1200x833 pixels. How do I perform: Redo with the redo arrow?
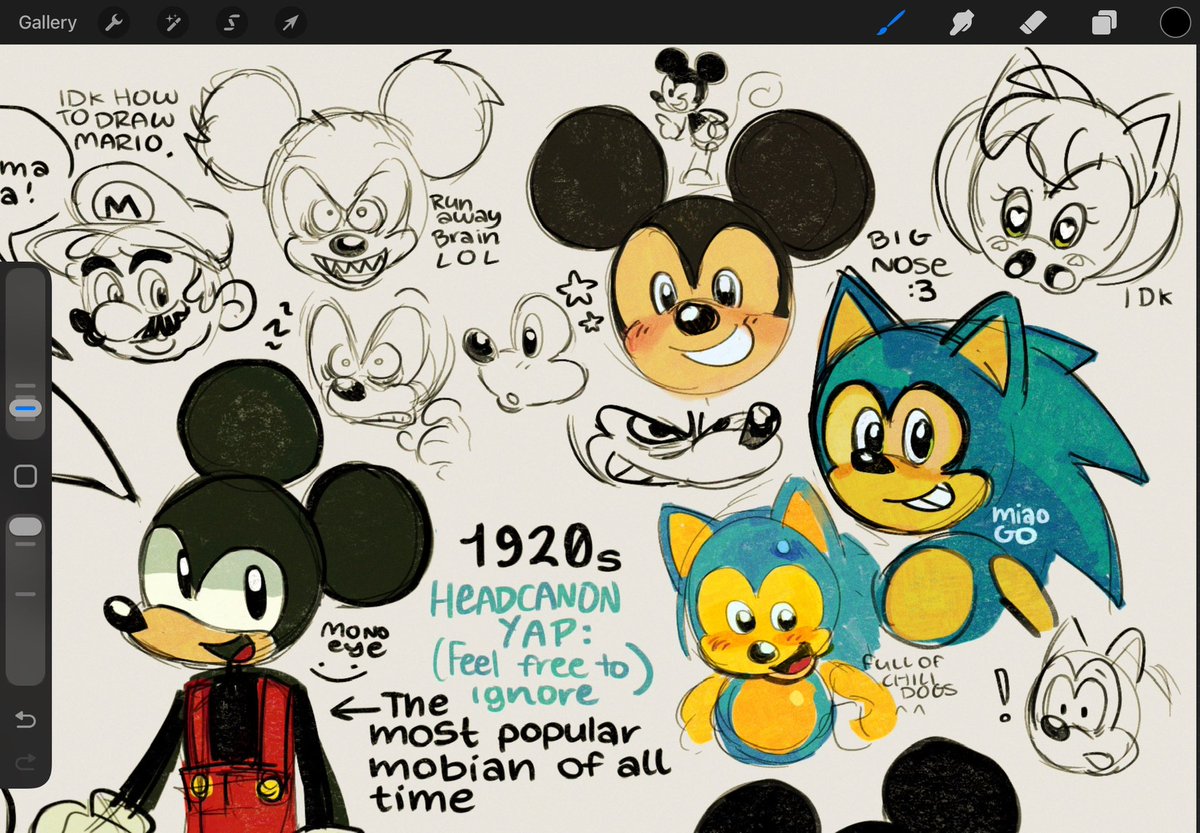tap(26, 762)
